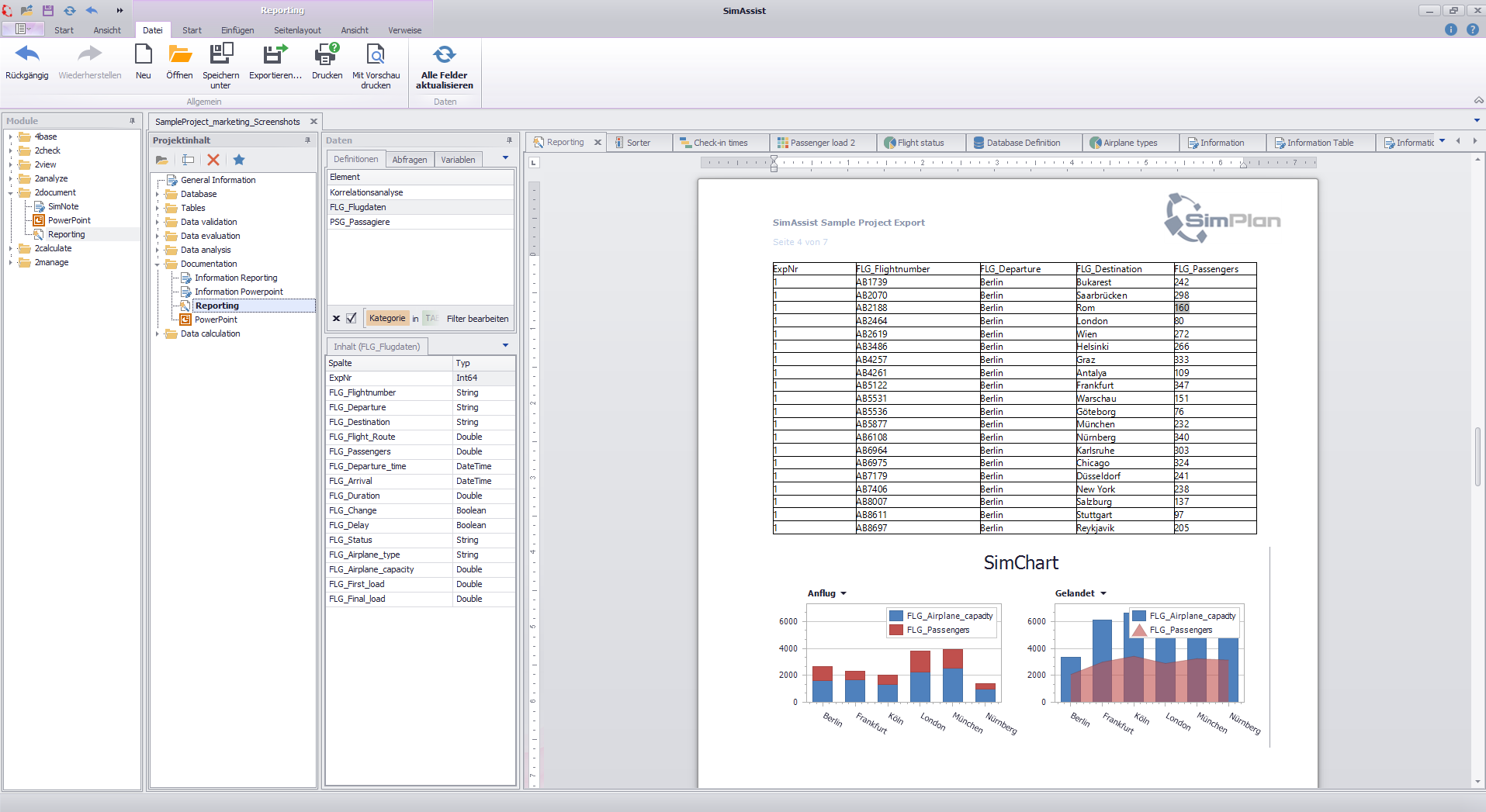Image resolution: width=1486 pixels, height=812 pixels.
Task: Click the Rückgängig undo arrow icon
Action: [x=27, y=54]
